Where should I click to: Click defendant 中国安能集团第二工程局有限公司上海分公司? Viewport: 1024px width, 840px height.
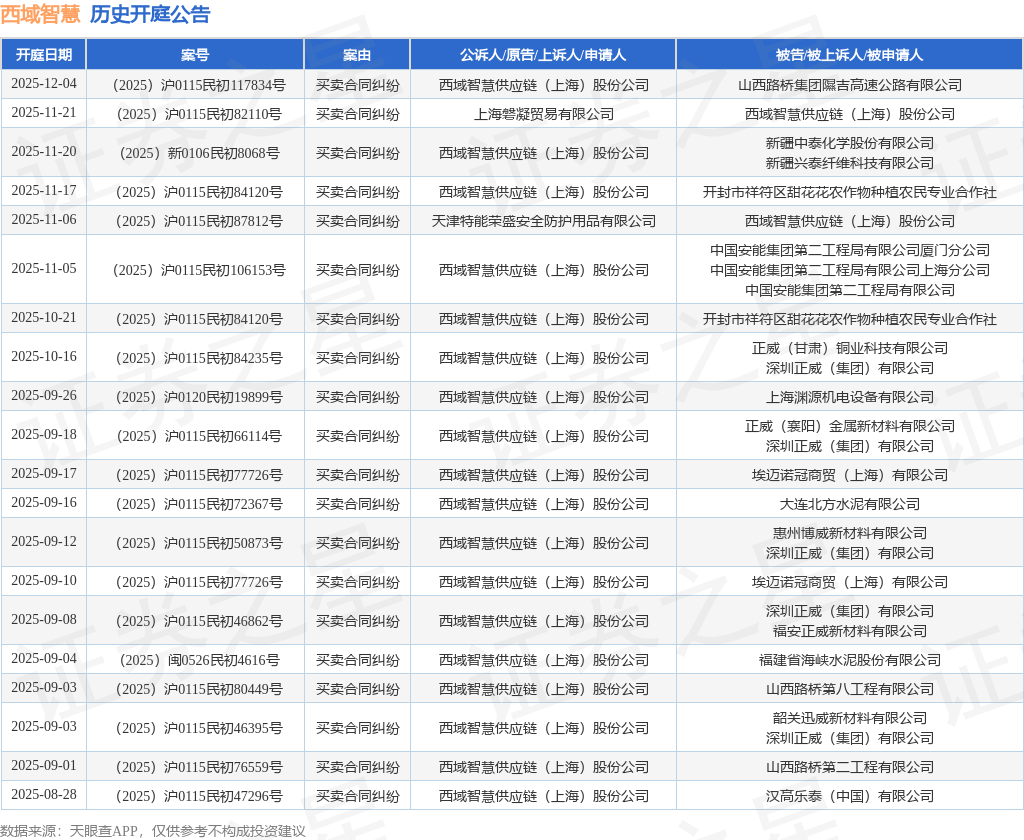[x=850, y=270]
